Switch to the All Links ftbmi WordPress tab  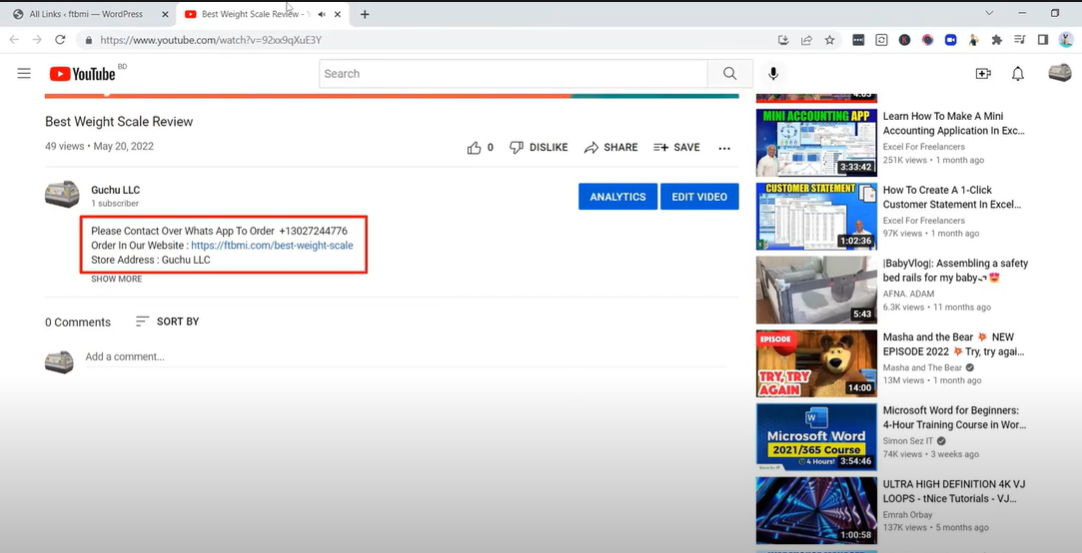[x=88, y=14]
